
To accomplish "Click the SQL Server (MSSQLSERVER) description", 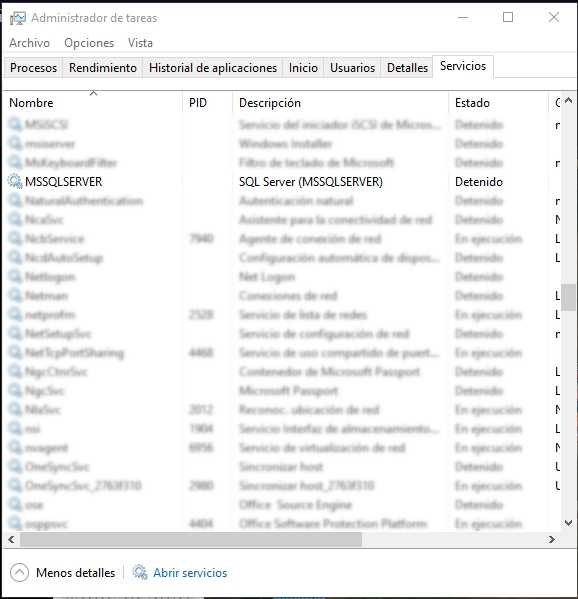I will coord(311,181).
